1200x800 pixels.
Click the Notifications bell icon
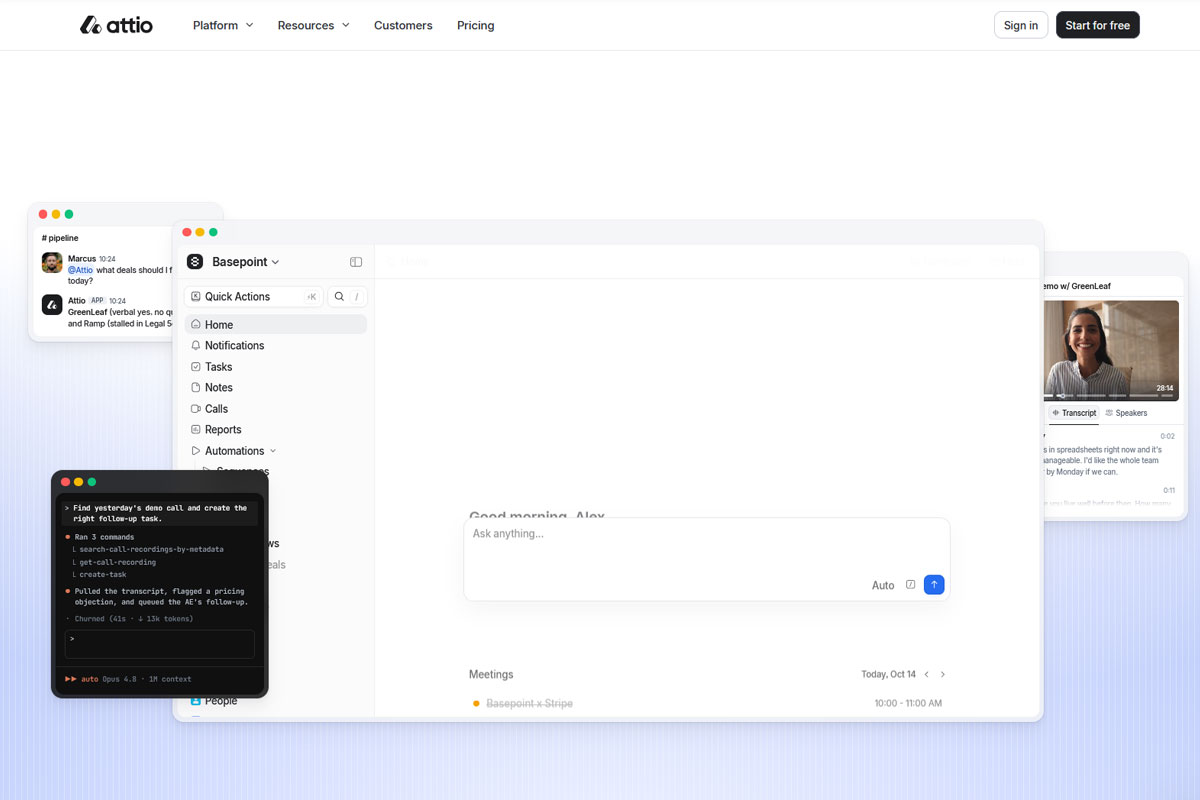point(196,346)
